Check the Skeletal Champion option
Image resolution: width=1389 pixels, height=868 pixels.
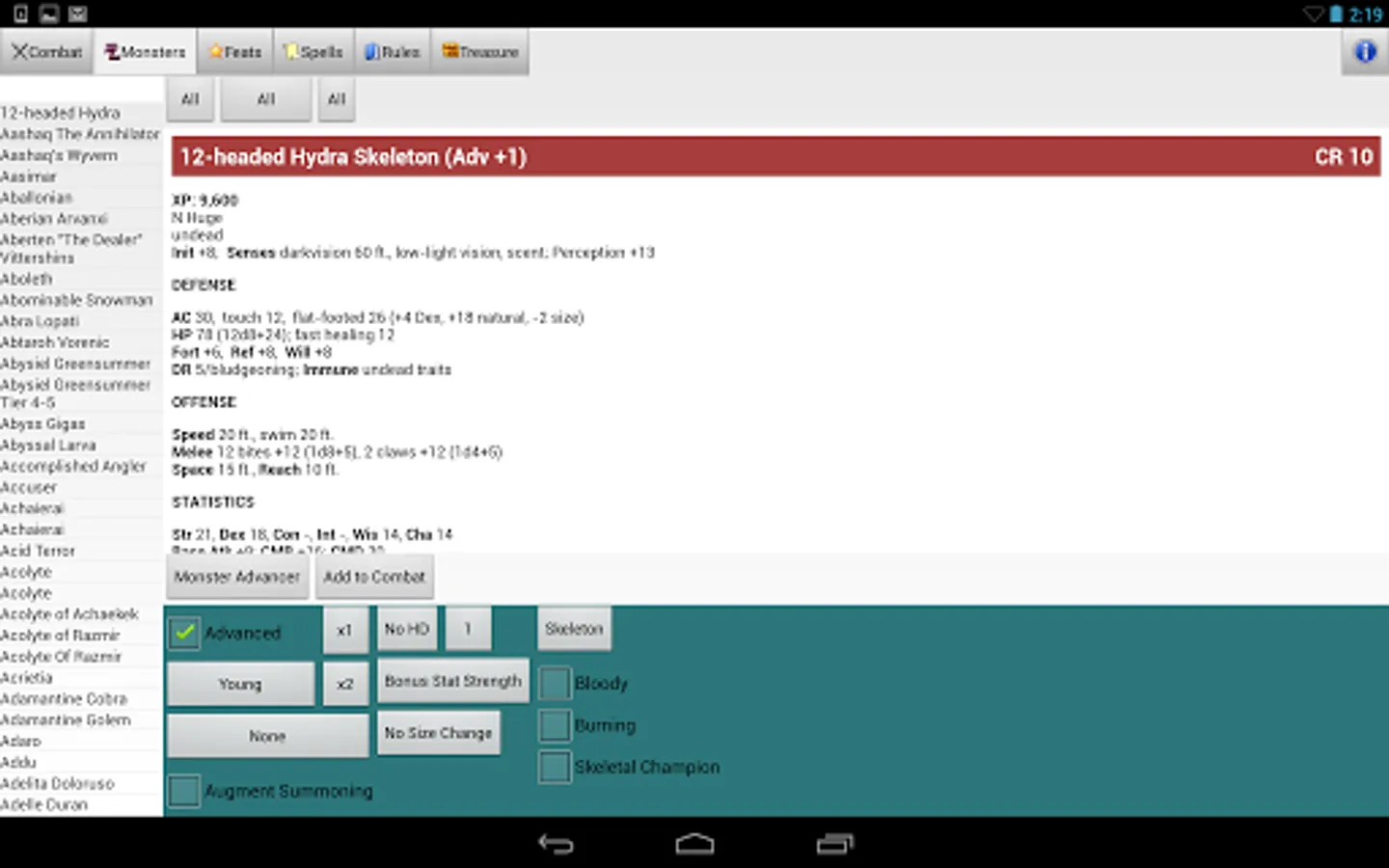554,767
